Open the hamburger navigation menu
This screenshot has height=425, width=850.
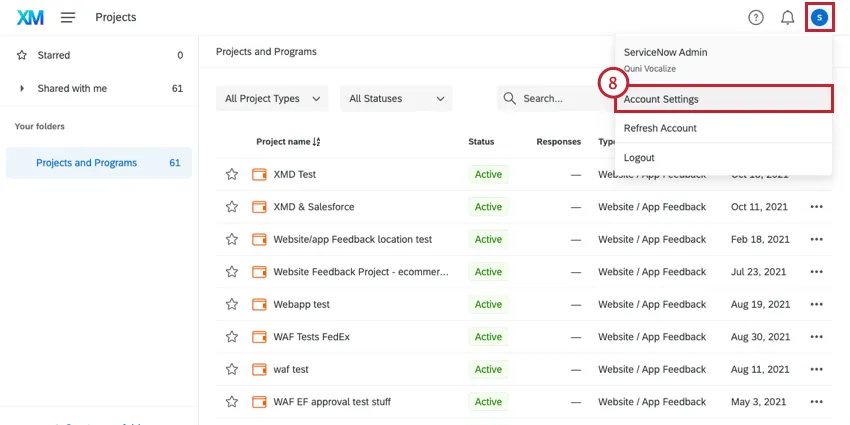[x=68, y=17]
